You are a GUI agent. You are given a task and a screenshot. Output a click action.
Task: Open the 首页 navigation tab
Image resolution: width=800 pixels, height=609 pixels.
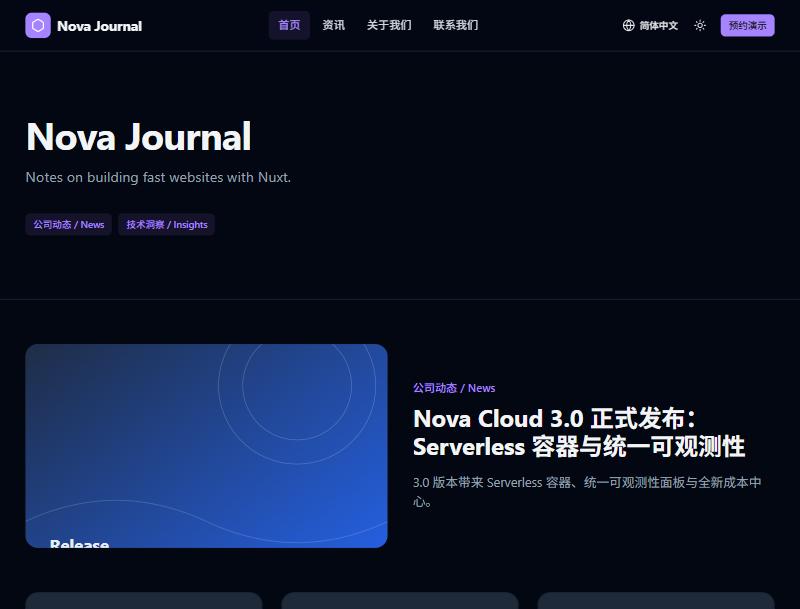coord(289,25)
